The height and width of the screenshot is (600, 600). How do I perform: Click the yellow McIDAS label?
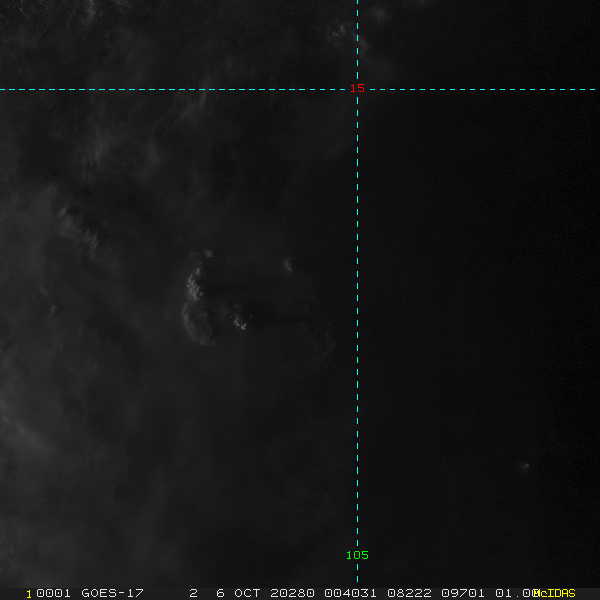(556, 593)
